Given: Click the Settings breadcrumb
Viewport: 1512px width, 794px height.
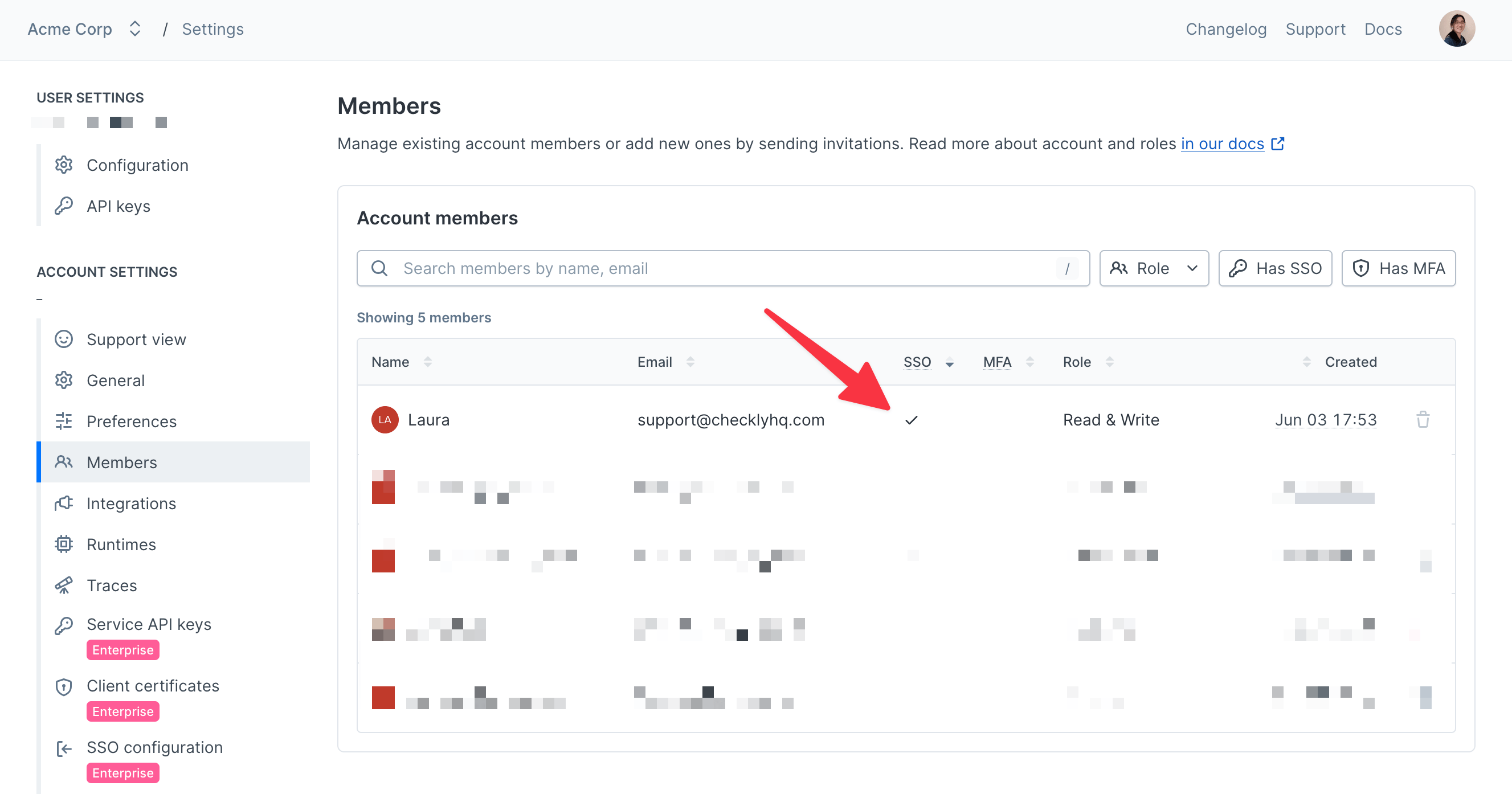Looking at the screenshot, I should [213, 28].
